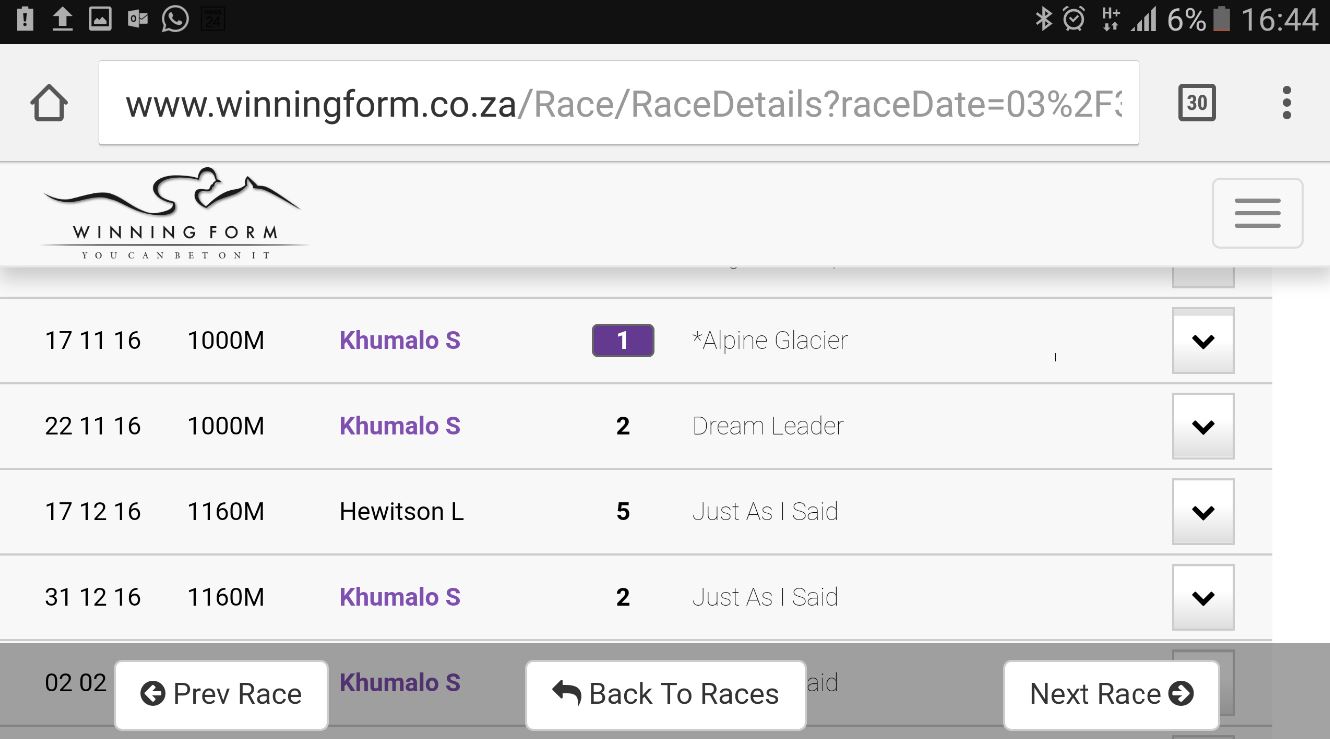This screenshot has width=1330, height=739.
Task: Go to Next Race
Action: click(1111, 695)
